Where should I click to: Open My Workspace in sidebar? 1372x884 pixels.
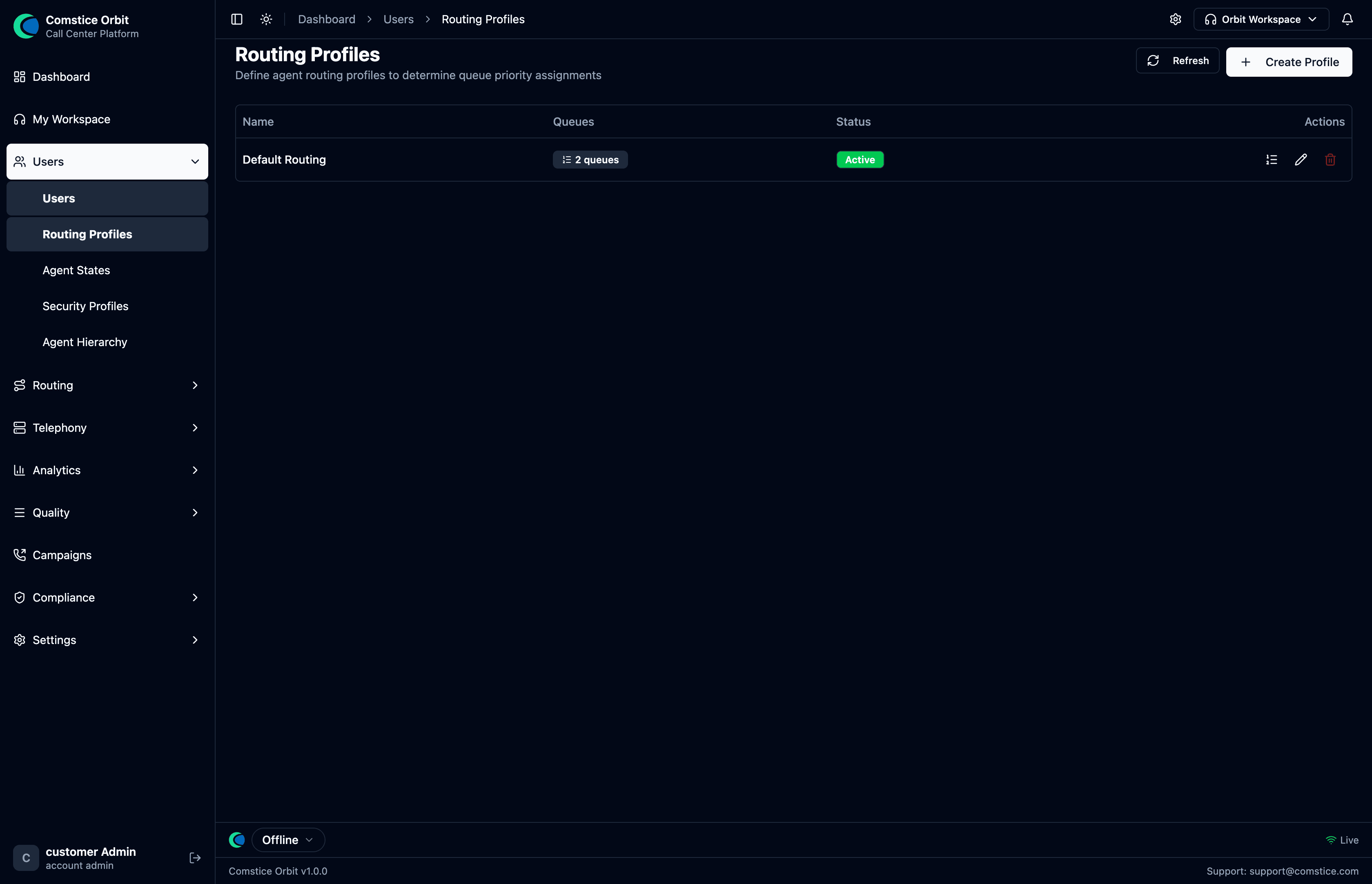(x=107, y=120)
